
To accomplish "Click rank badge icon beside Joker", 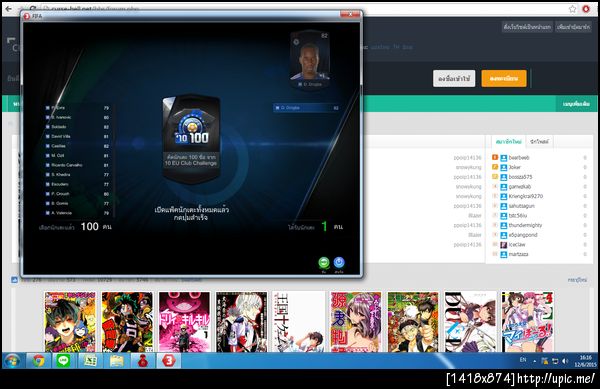I will 495,167.
